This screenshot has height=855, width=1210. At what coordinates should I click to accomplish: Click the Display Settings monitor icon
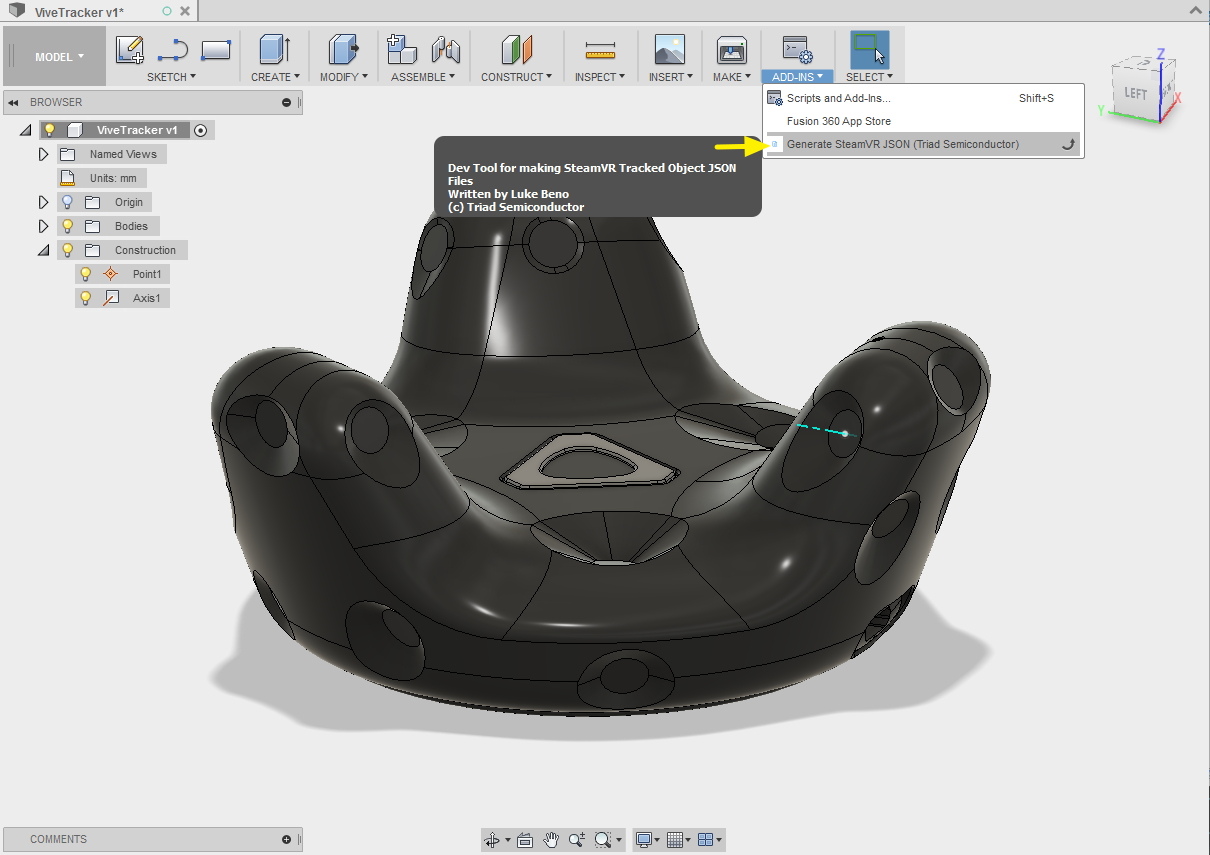[645, 839]
